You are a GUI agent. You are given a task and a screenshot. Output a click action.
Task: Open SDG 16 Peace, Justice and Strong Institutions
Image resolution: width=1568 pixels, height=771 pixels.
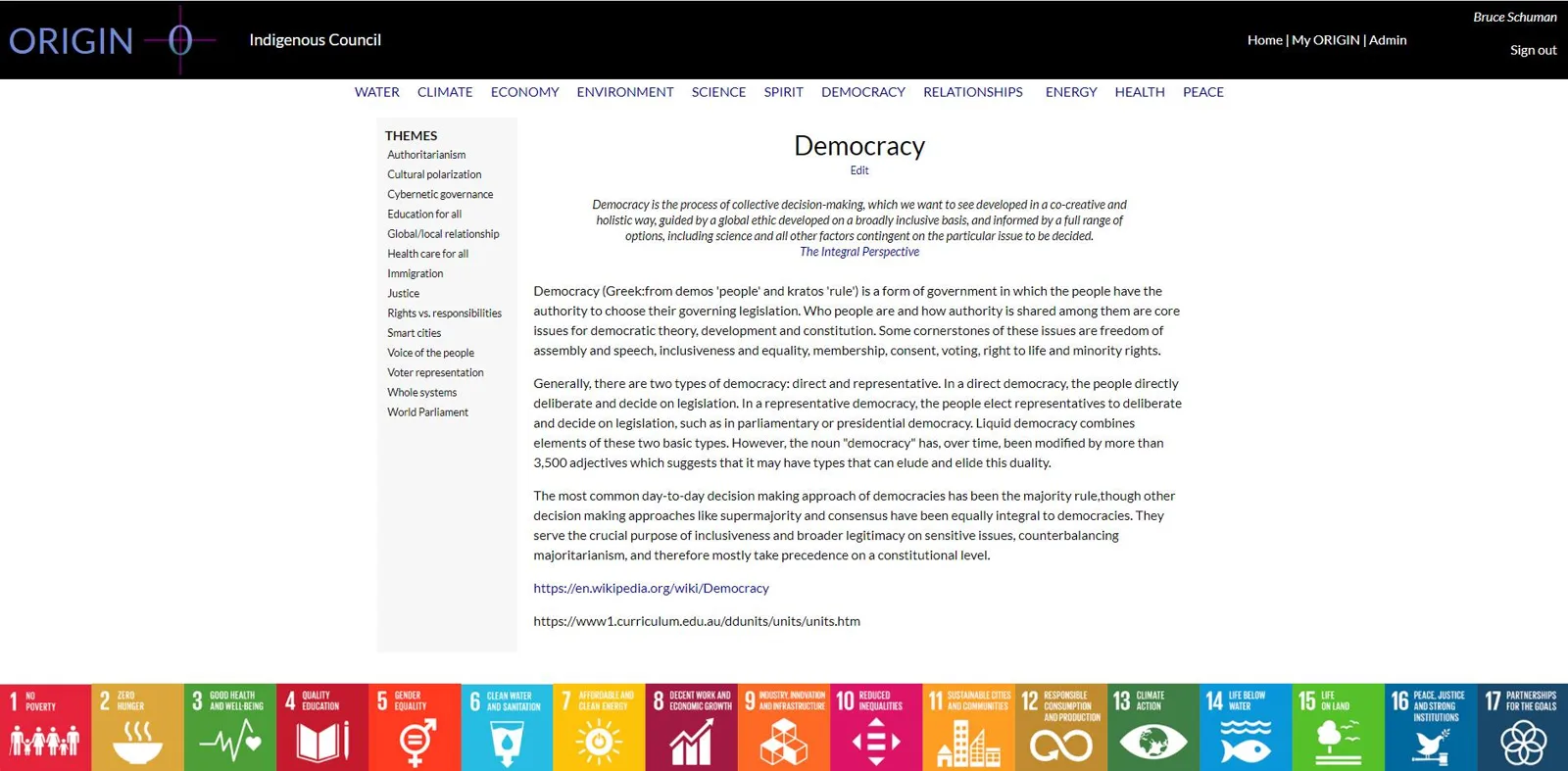tap(1430, 727)
